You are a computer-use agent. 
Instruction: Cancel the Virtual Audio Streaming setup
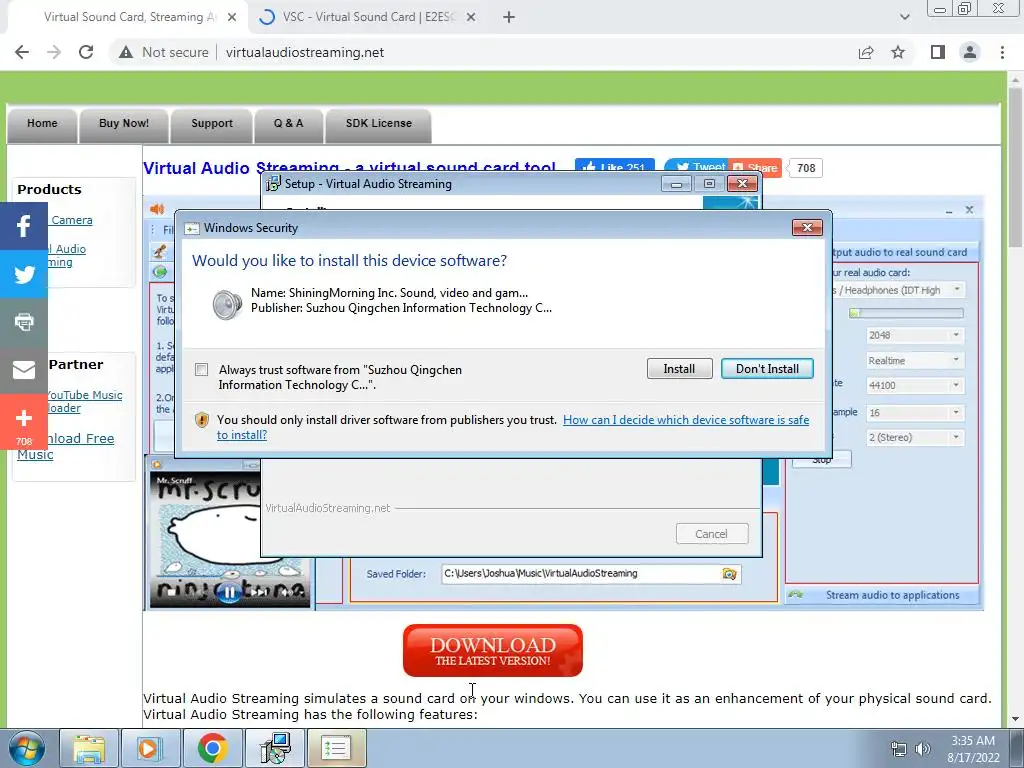(711, 534)
